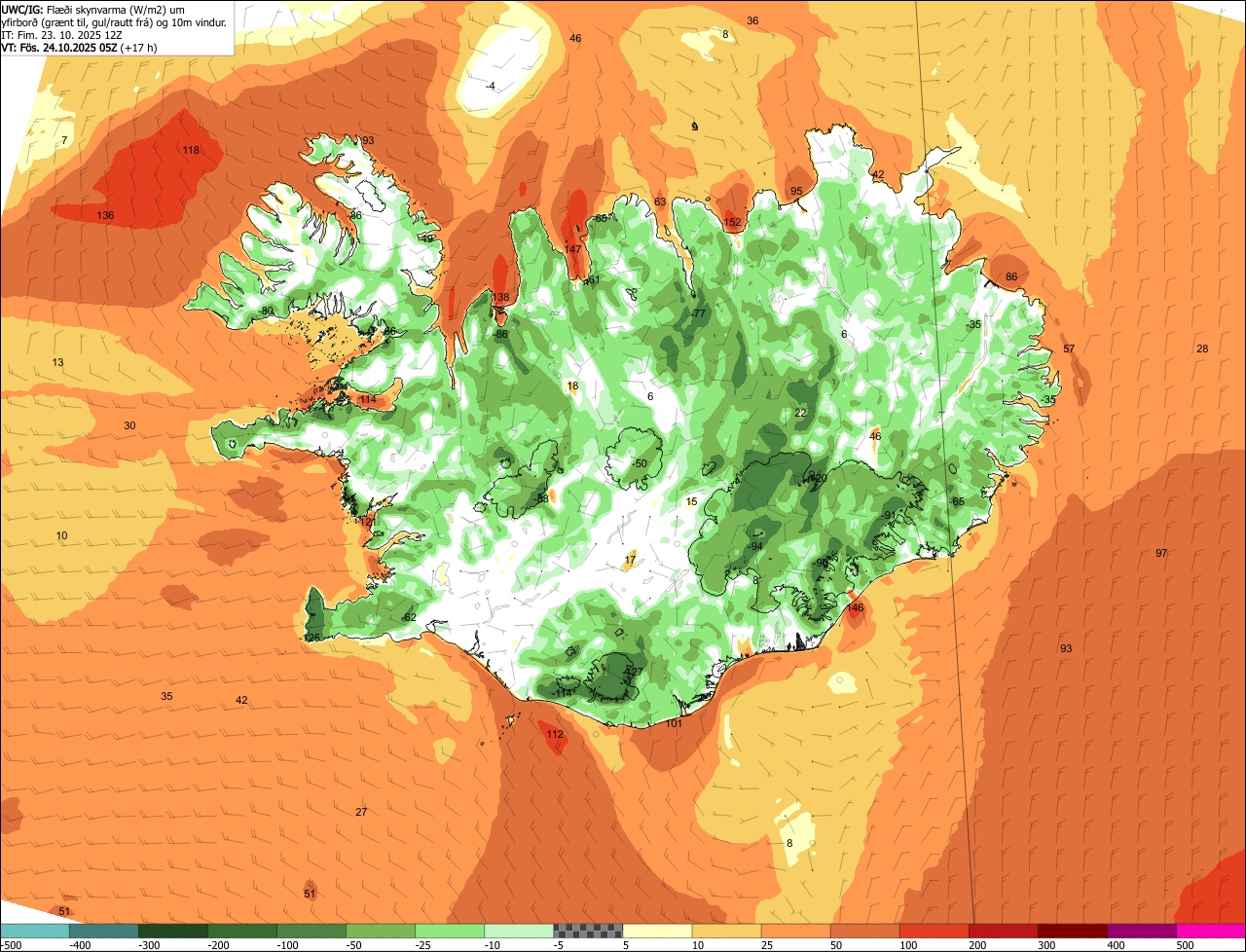Select the '-300' legend scale label
Viewport: 1246px width, 952px height.
[x=149, y=945]
